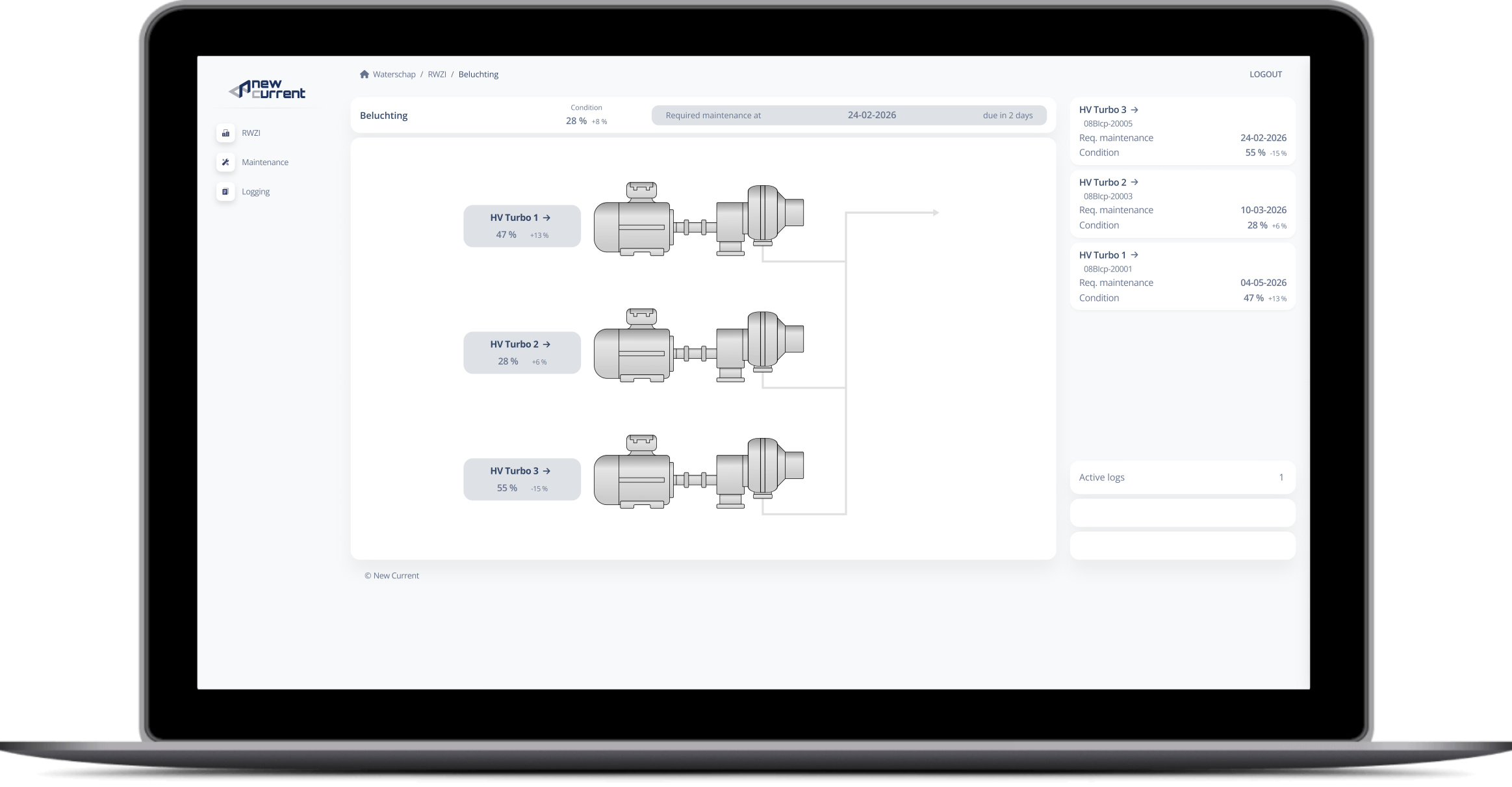The width and height of the screenshot is (1512, 787).
Task: Click the Maintenance wrench icon
Action: 225,162
